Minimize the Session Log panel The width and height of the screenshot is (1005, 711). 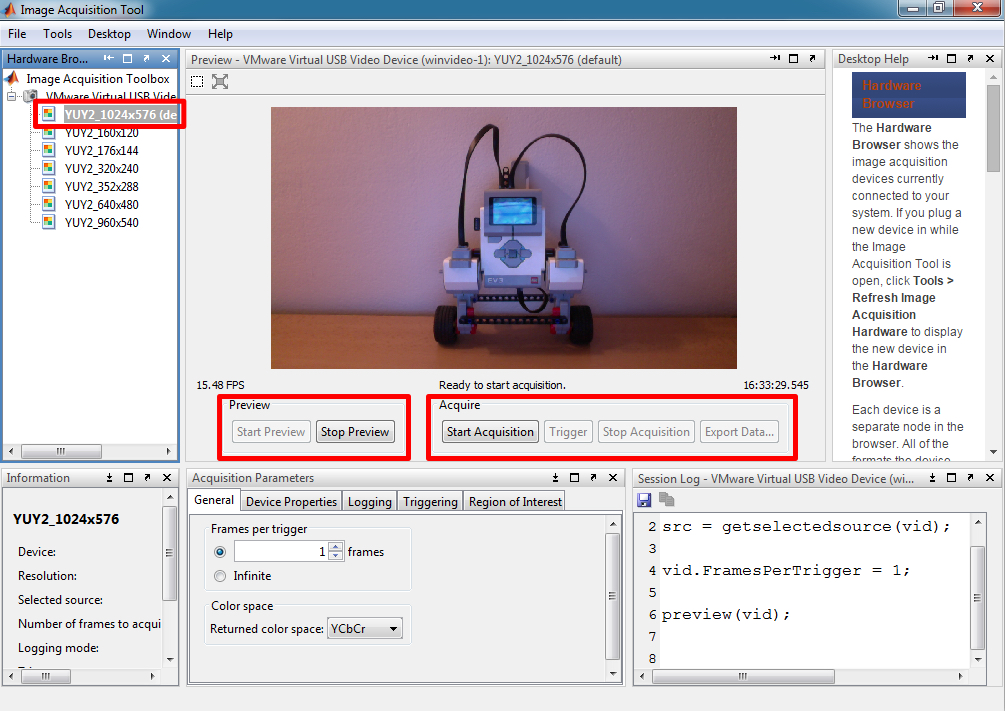(x=933, y=478)
